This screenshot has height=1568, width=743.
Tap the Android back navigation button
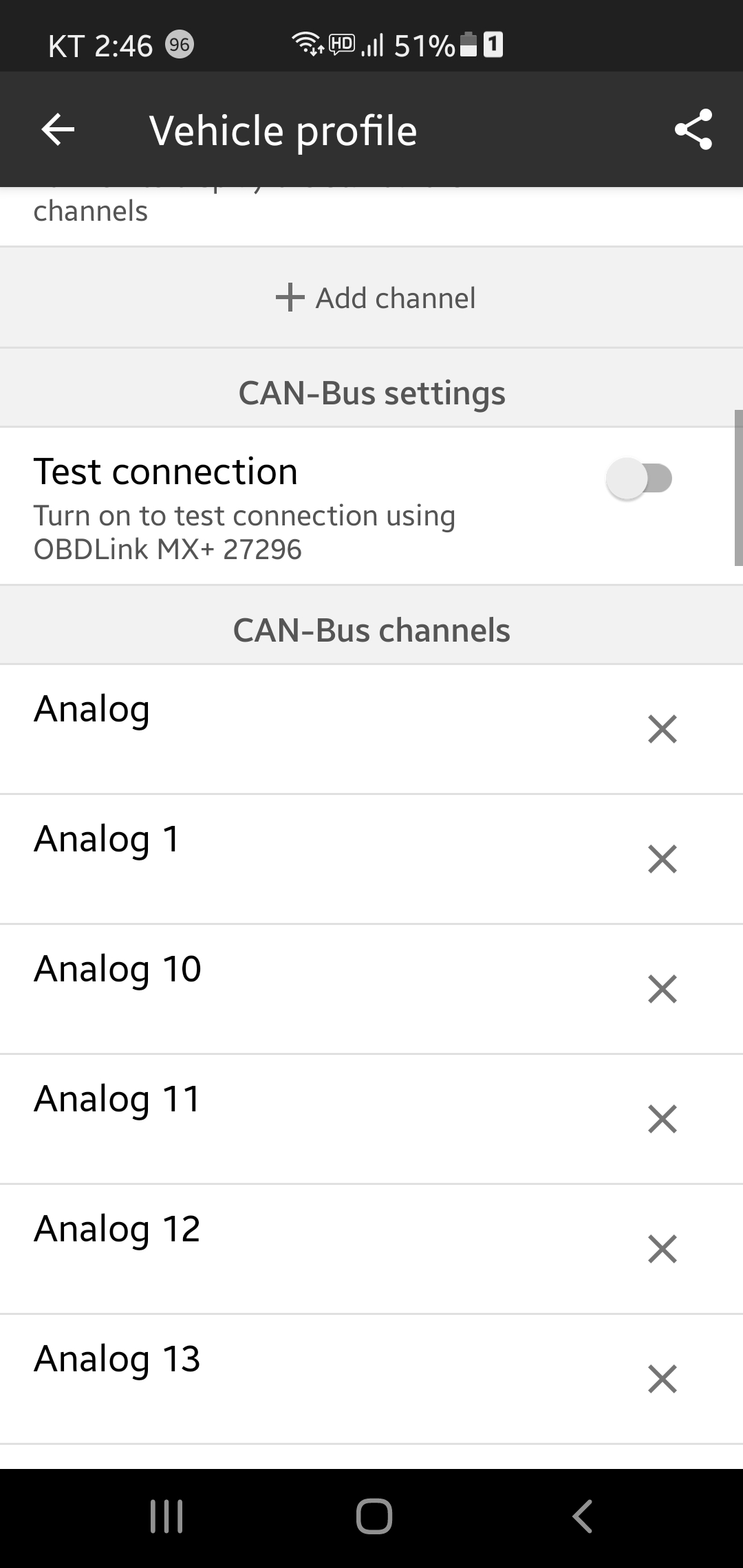tap(582, 1516)
